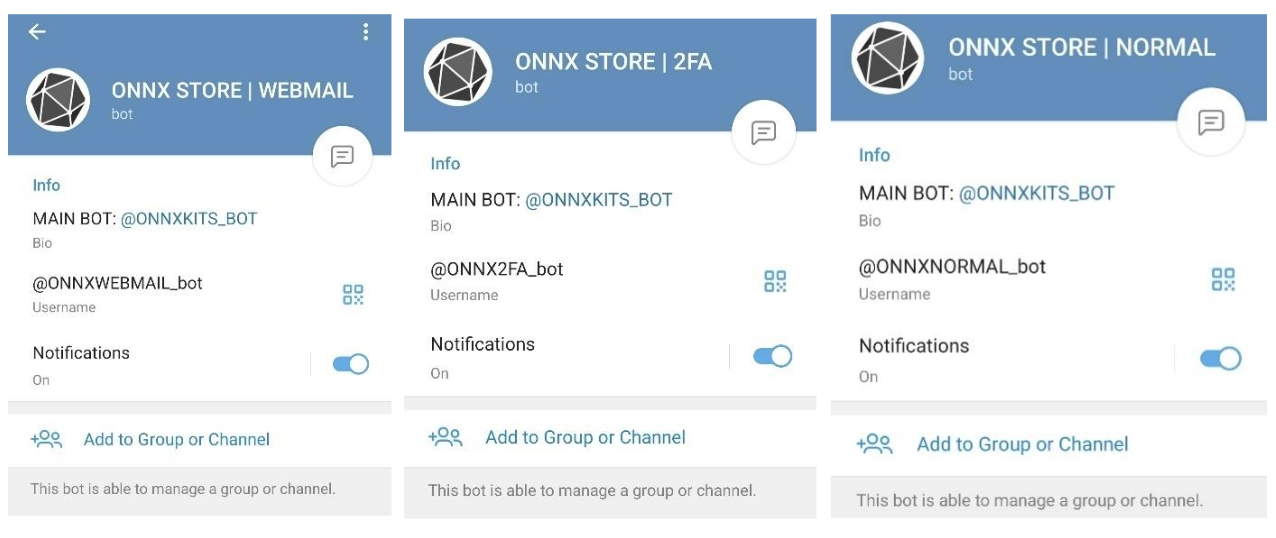Show QR code for @ONNXNORMAL_bot
1276x538 pixels.
point(1223,279)
